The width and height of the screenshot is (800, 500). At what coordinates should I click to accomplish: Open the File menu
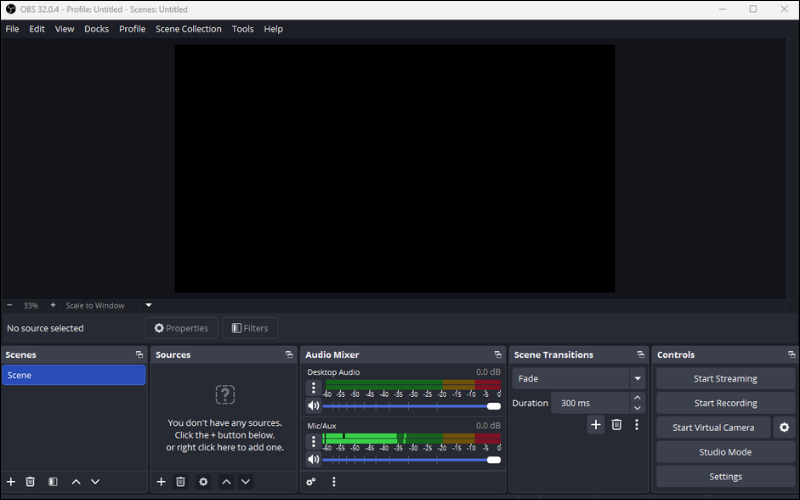pyautogui.click(x=12, y=29)
